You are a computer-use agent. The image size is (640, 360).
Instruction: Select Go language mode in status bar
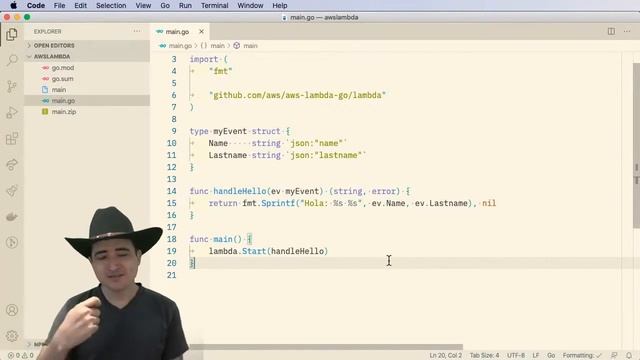click(551, 356)
